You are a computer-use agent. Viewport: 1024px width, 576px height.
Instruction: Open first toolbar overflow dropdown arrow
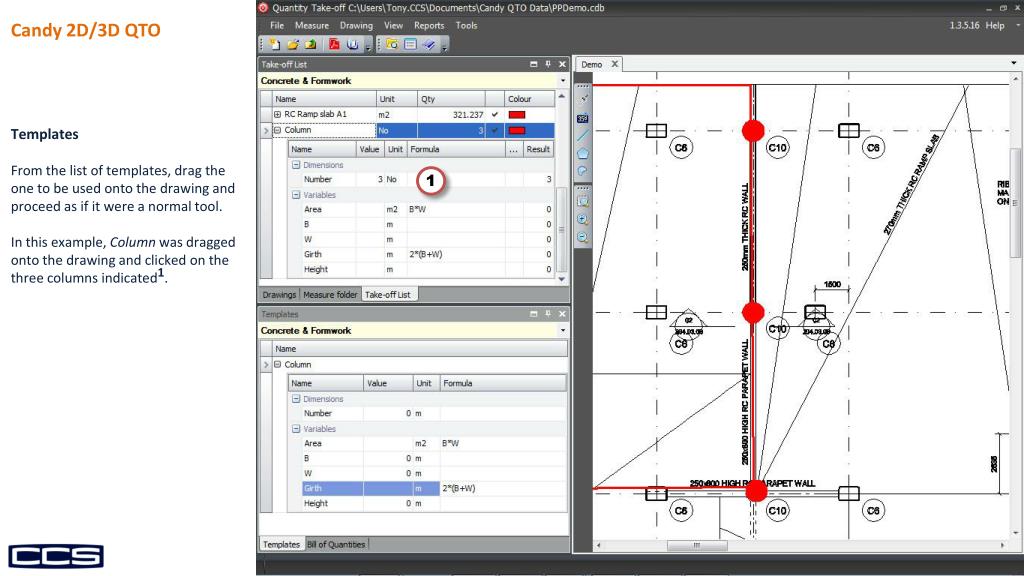click(x=368, y=46)
